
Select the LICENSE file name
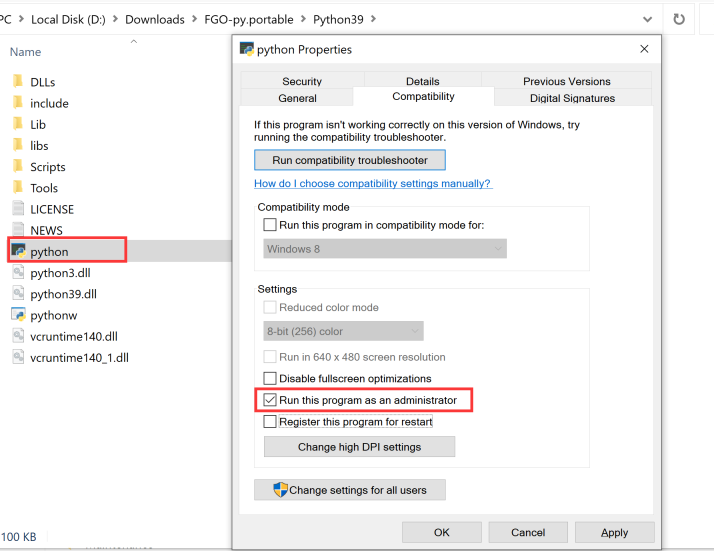click(x=52, y=209)
